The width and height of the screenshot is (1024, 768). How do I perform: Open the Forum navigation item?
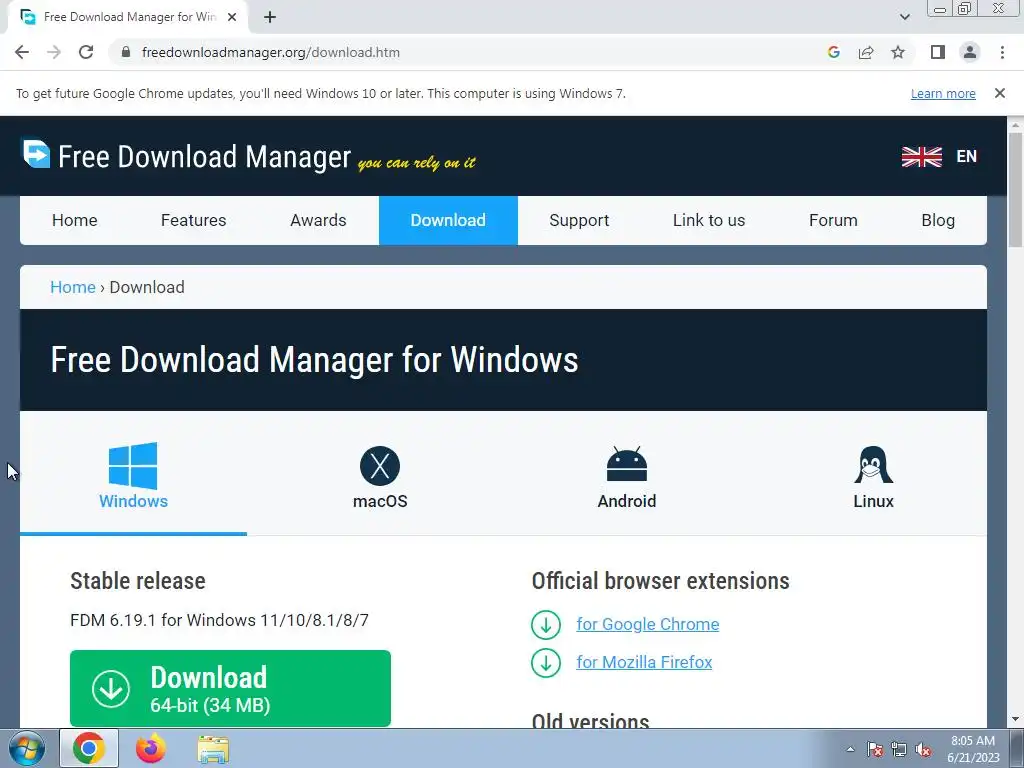[833, 221]
